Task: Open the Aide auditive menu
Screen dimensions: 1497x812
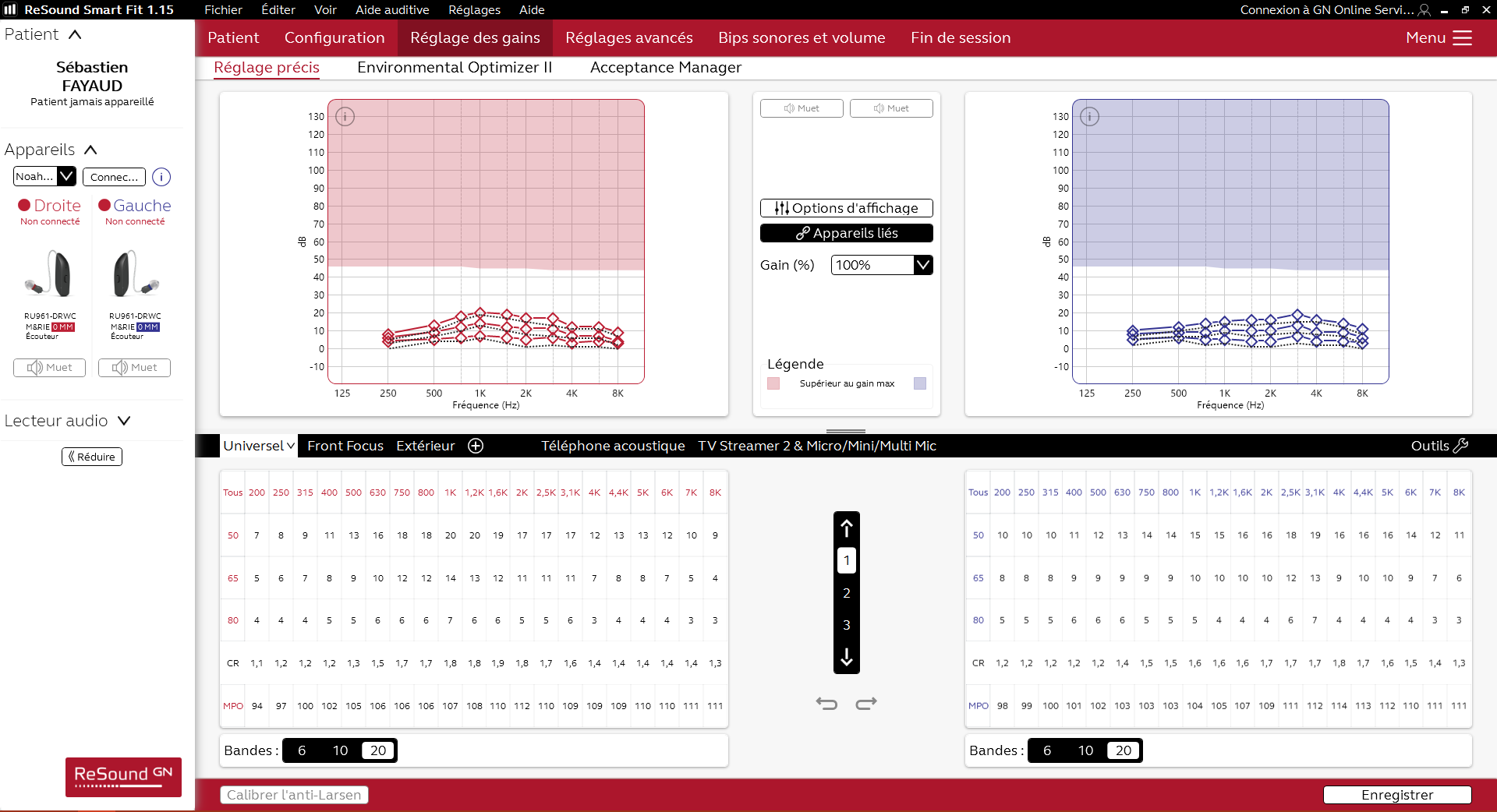Action: [x=392, y=10]
